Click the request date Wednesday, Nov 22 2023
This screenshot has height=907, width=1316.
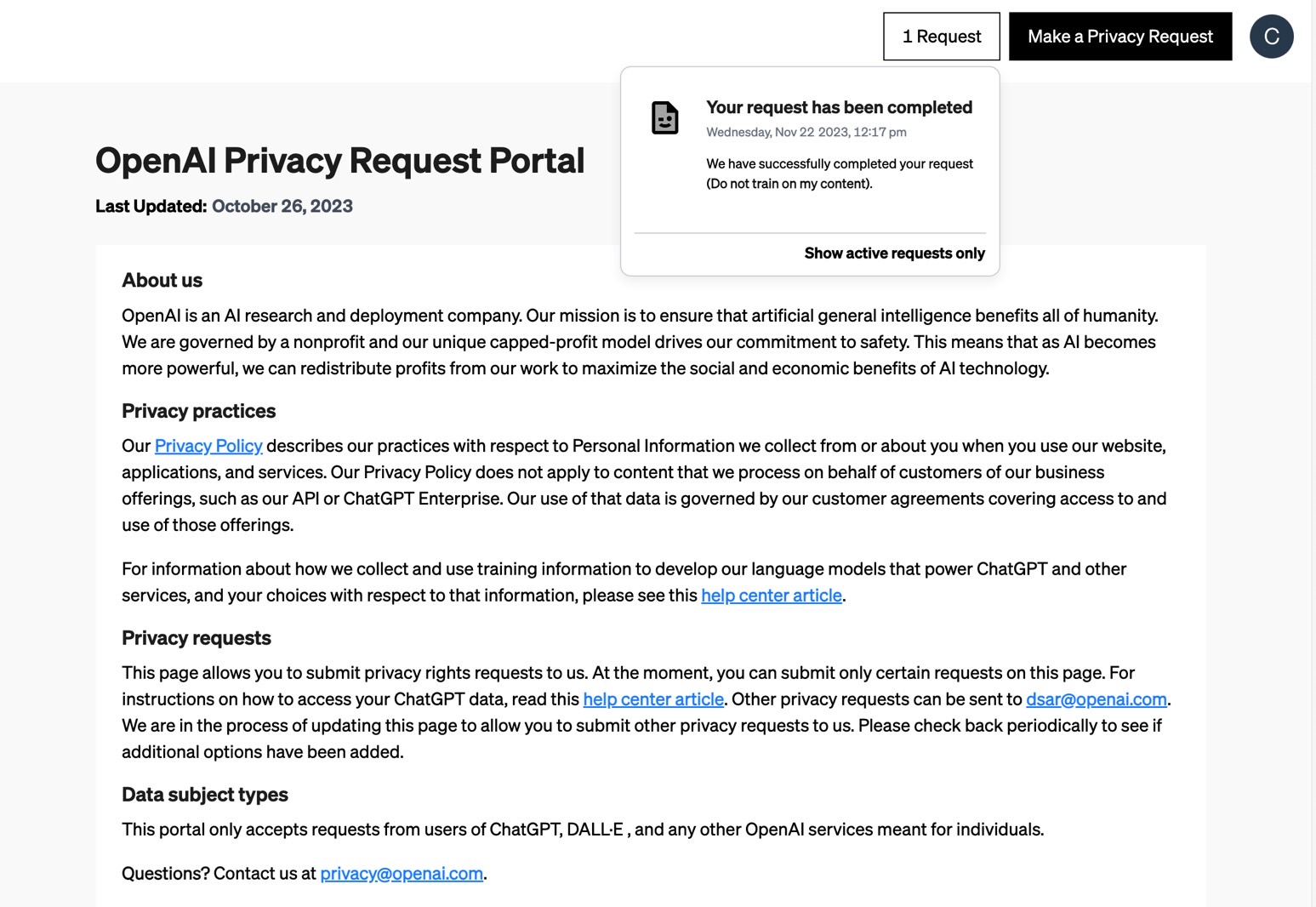tap(806, 132)
